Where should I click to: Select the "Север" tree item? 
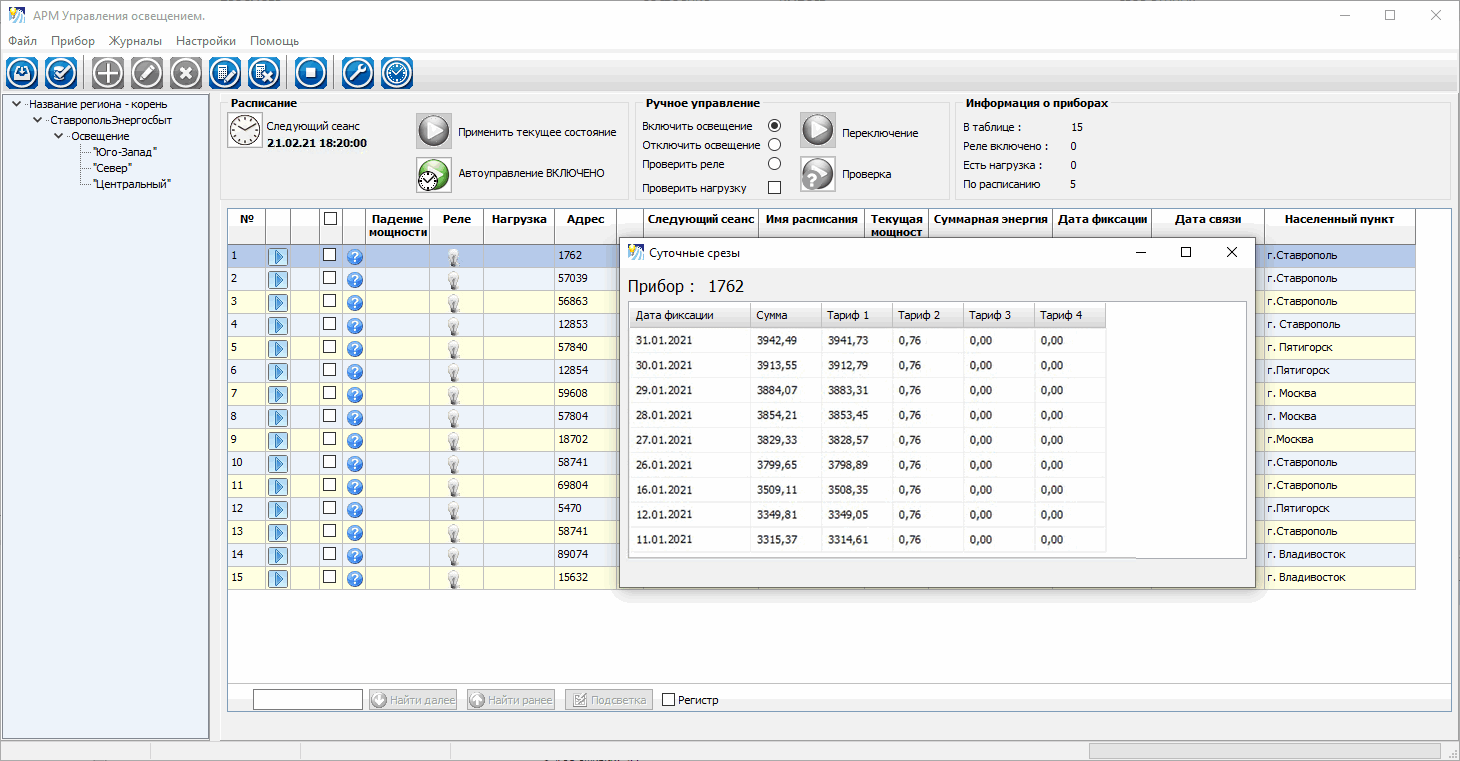click(x=112, y=168)
